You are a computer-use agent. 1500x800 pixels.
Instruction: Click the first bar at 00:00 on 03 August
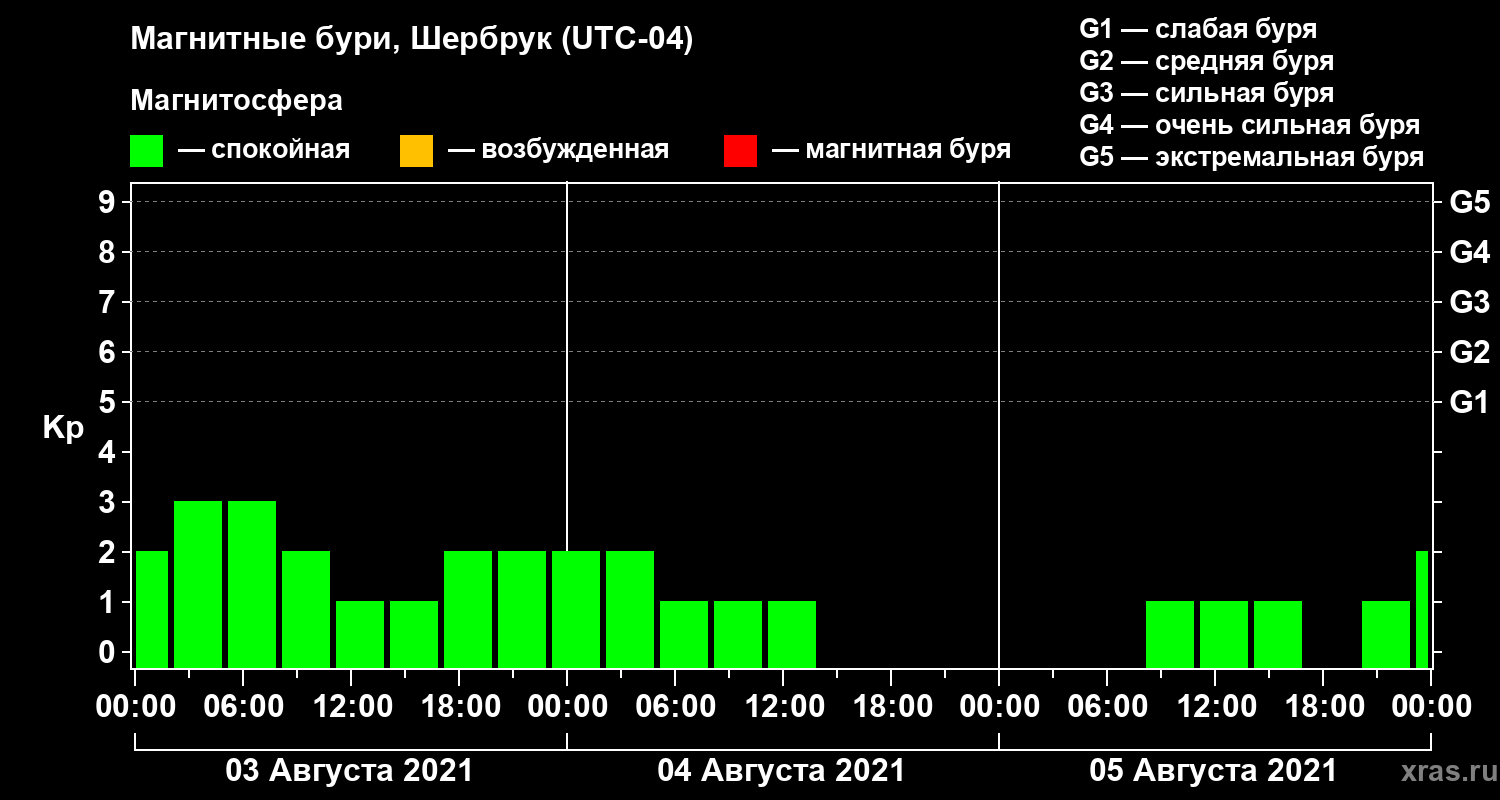click(152, 609)
